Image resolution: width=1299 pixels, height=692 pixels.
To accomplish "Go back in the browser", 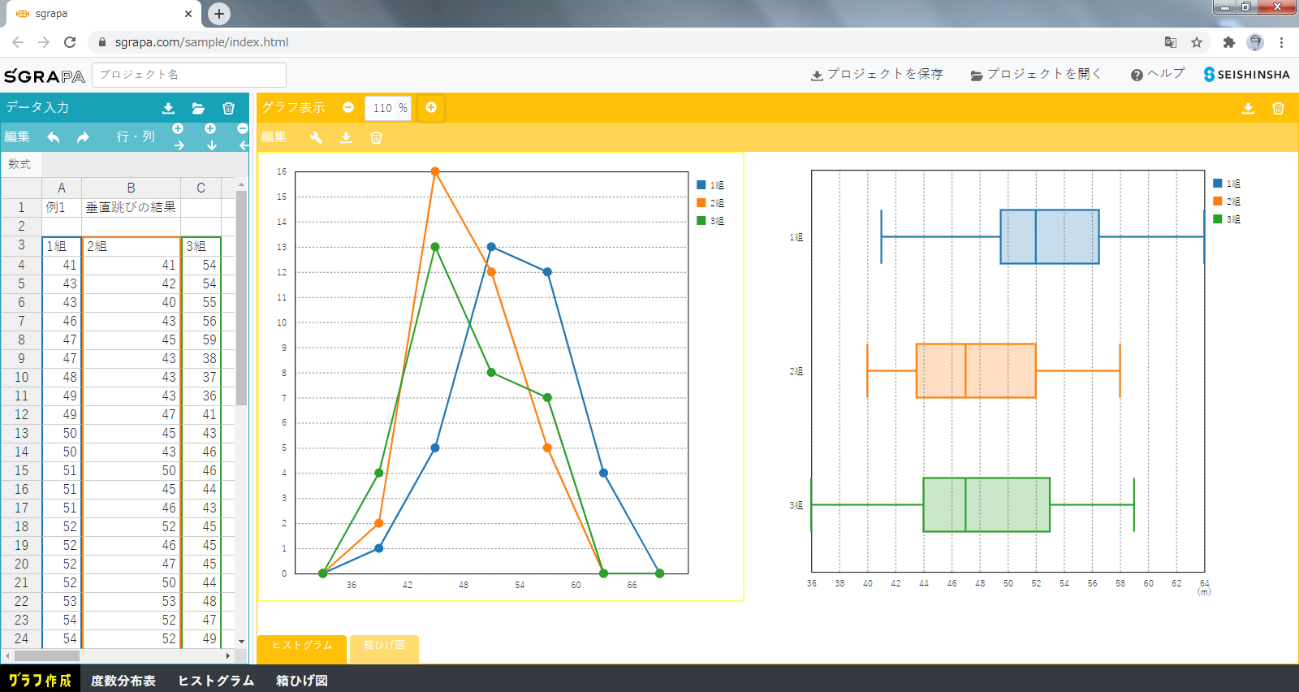I will (17, 42).
